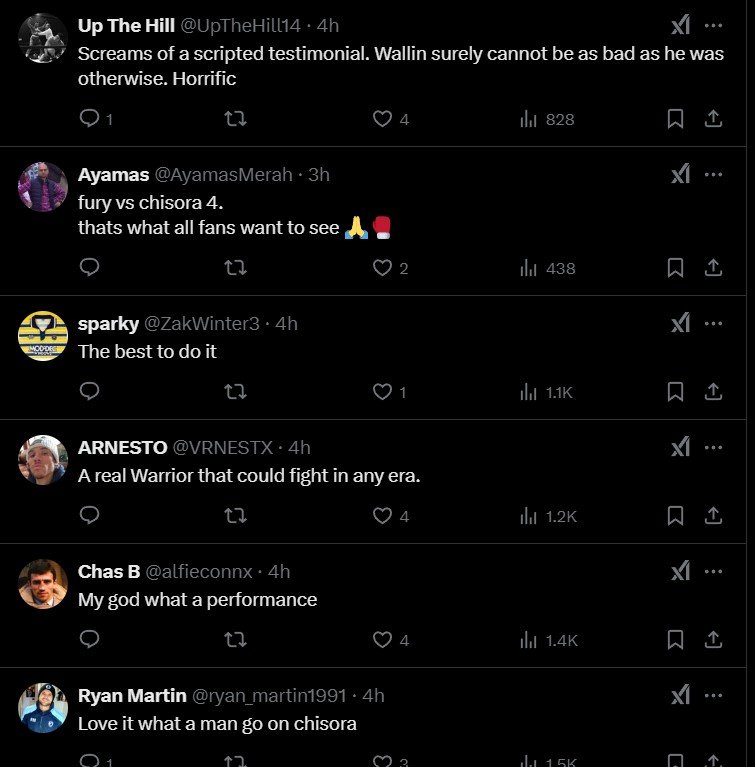Screen dimensions: 755x767
Task: Bookmark Chas B's post
Action: tap(675, 640)
